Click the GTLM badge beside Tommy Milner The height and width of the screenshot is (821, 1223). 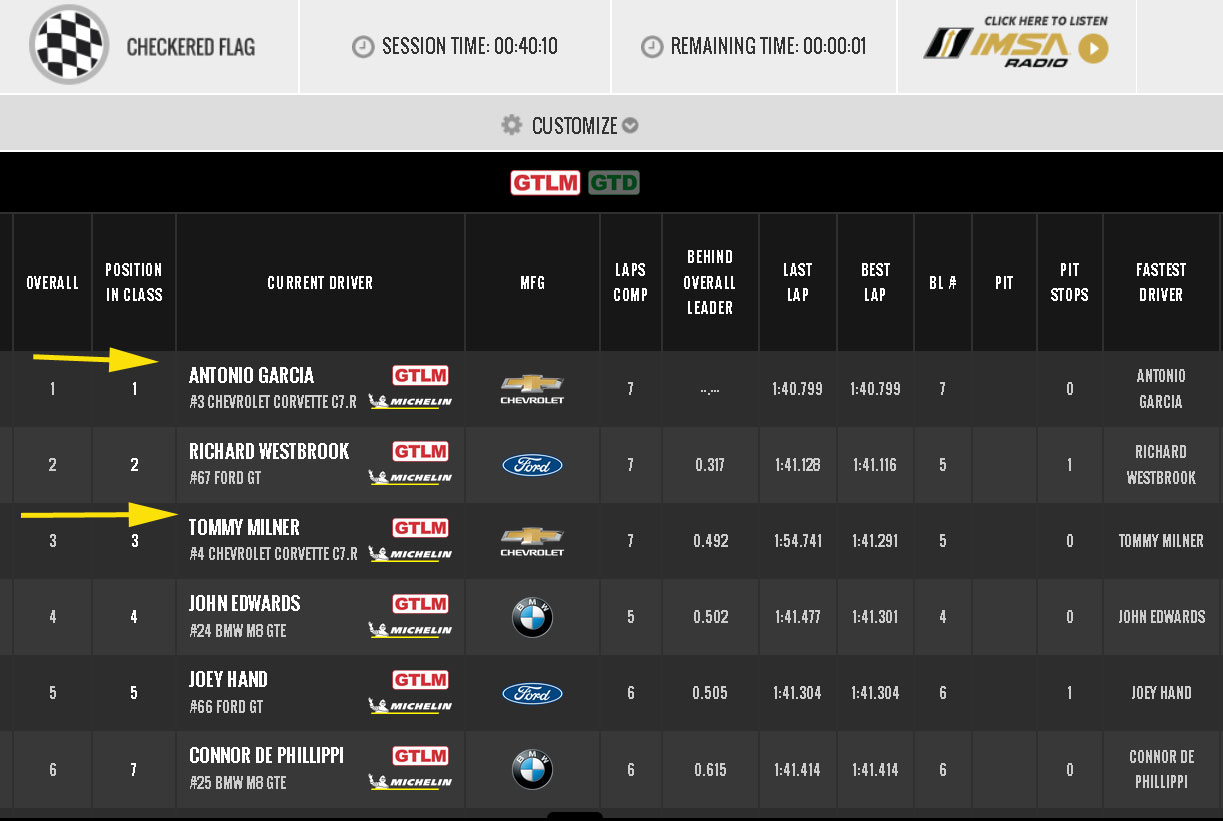point(420,528)
